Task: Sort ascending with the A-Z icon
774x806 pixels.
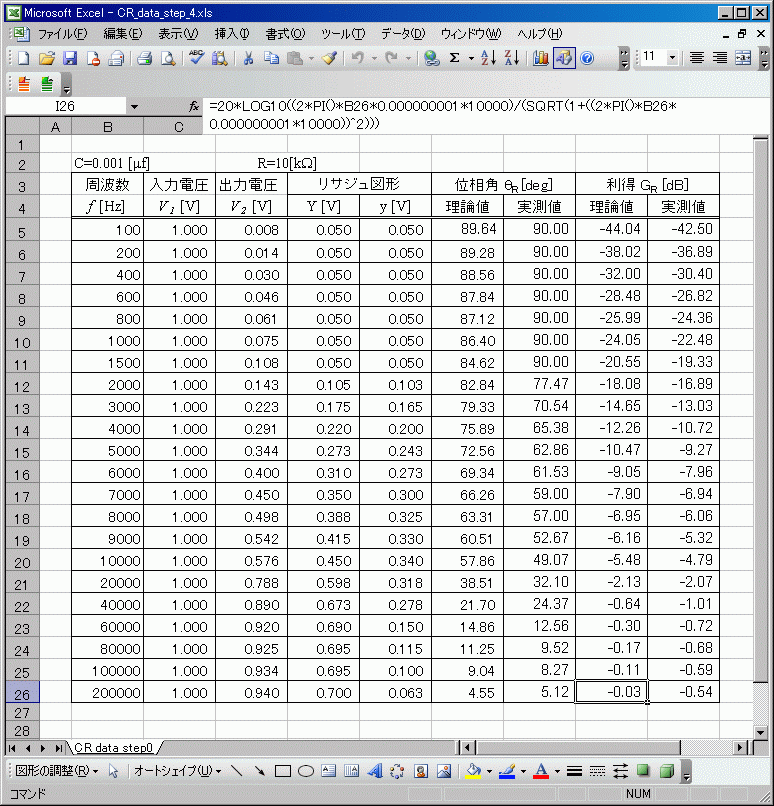Action: [488, 58]
